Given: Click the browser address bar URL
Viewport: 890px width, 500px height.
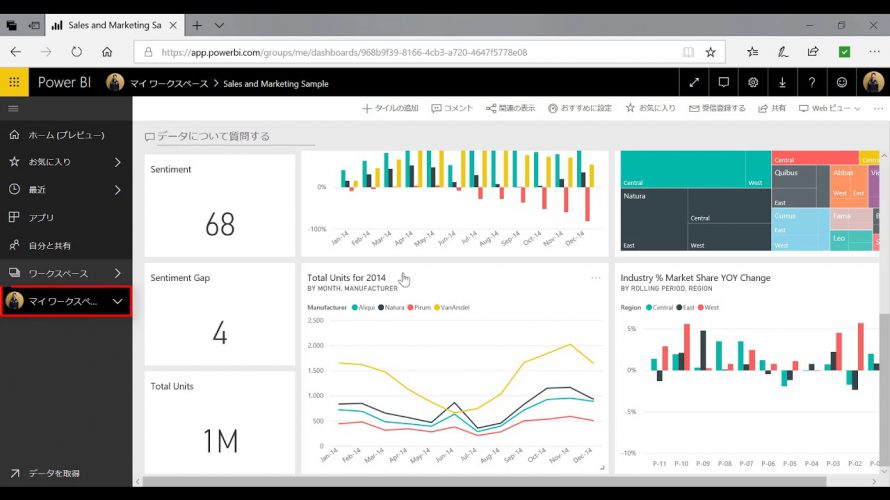Looking at the screenshot, I should click(344, 52).
